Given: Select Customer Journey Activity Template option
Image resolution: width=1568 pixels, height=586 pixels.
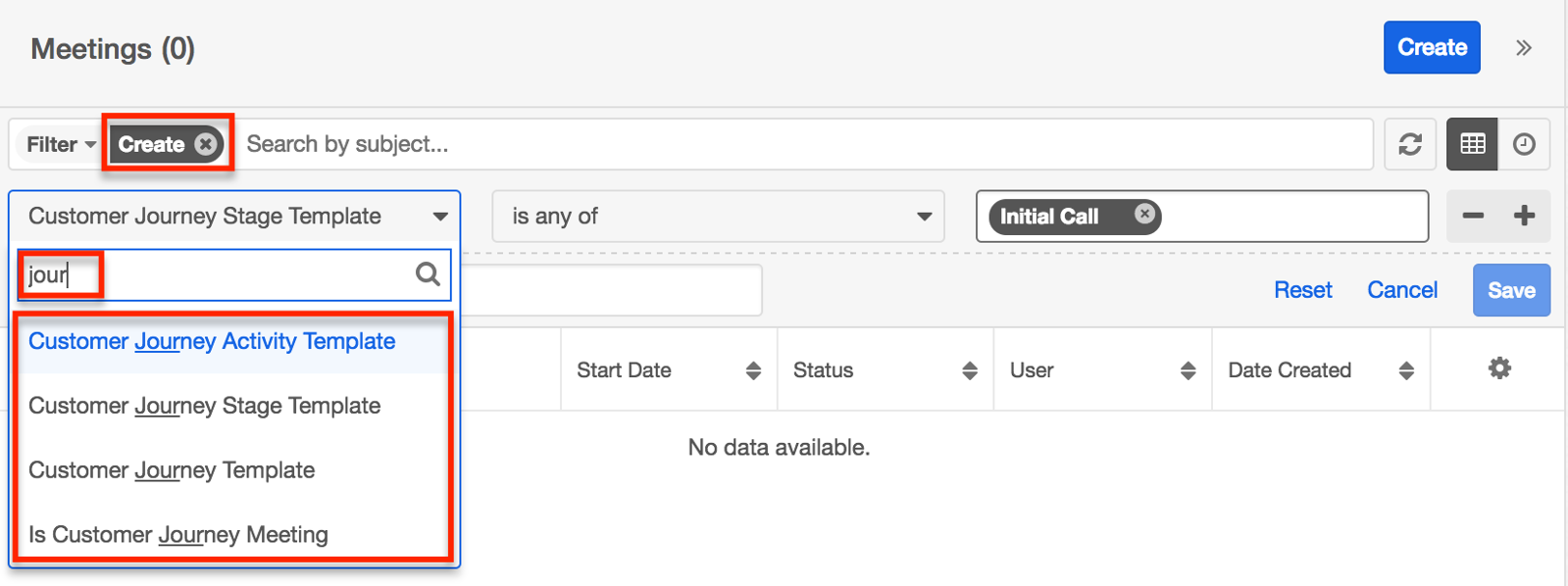Looking at the screenshot, I should coord(212,341).
